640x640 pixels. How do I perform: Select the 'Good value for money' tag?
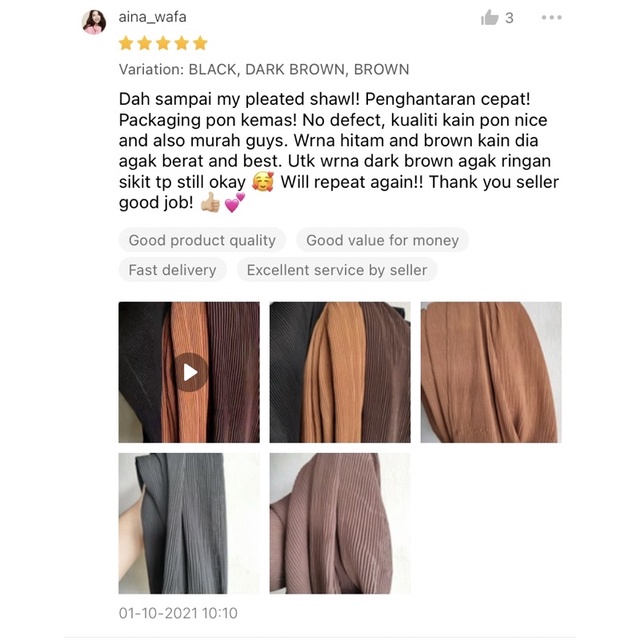(382, 240)
